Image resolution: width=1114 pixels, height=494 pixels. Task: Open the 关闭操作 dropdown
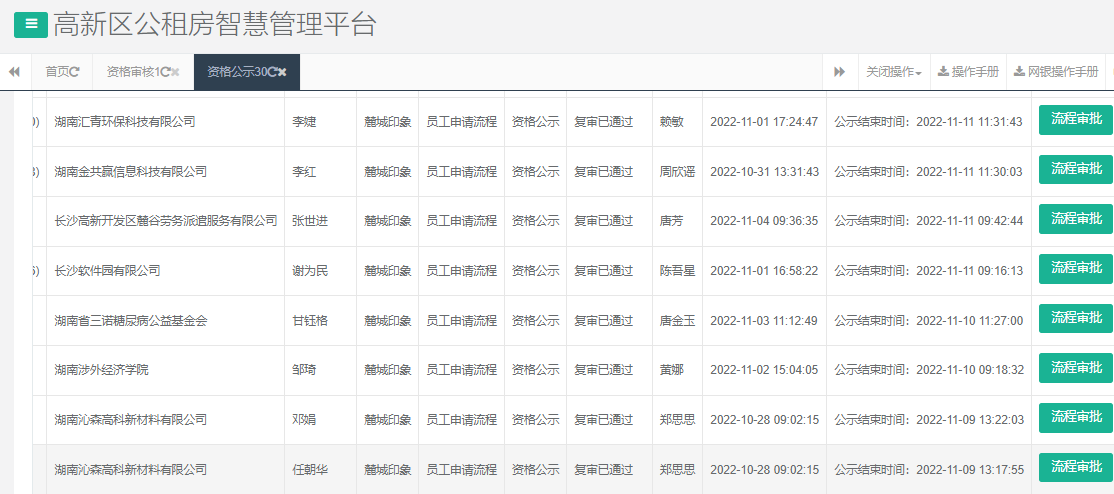click(894, 72)
